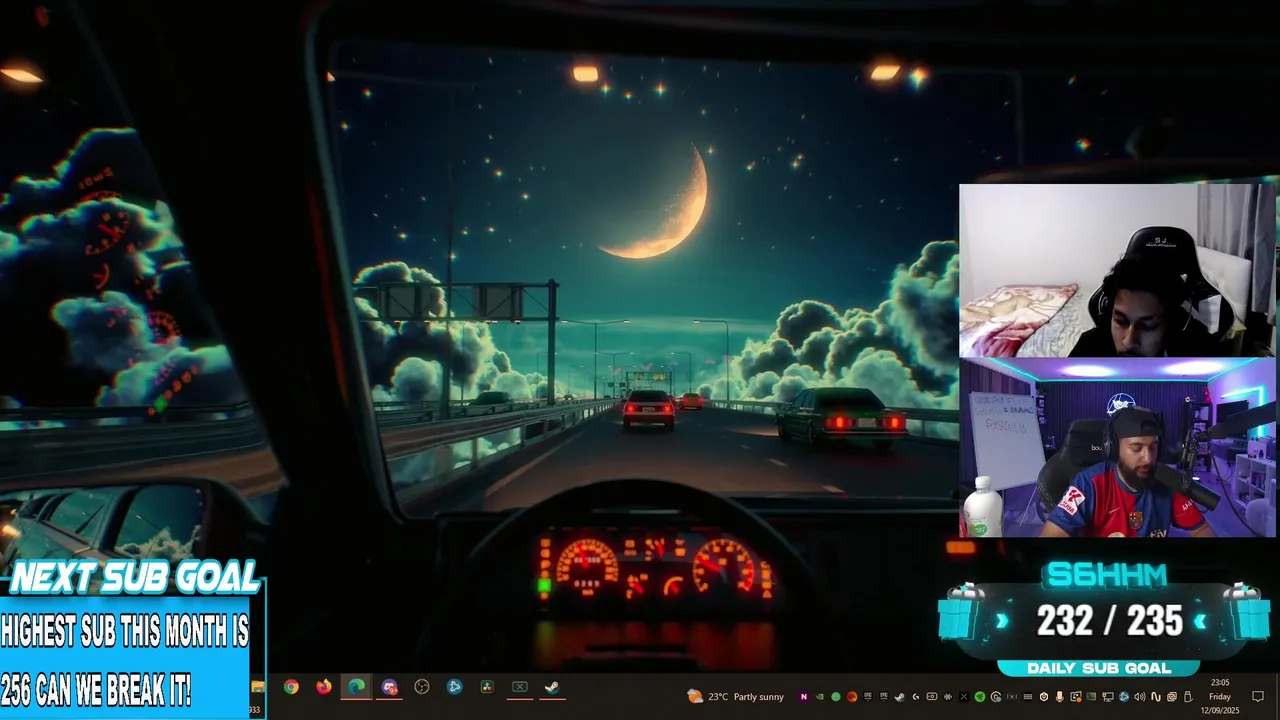Open OBS Studio from the taskbar
The width and height of the screenshot is (1280, 720).
point(422,687)
